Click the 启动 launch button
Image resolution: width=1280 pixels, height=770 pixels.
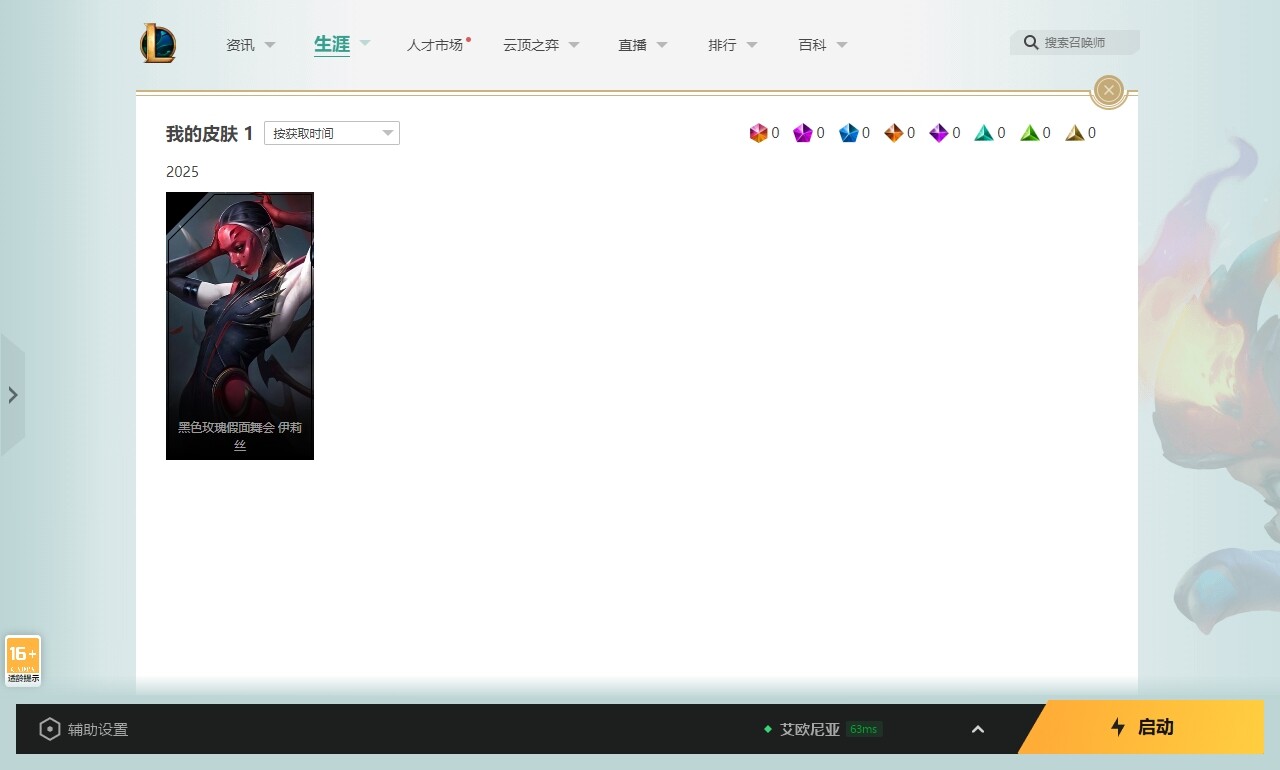[1141, 727]
